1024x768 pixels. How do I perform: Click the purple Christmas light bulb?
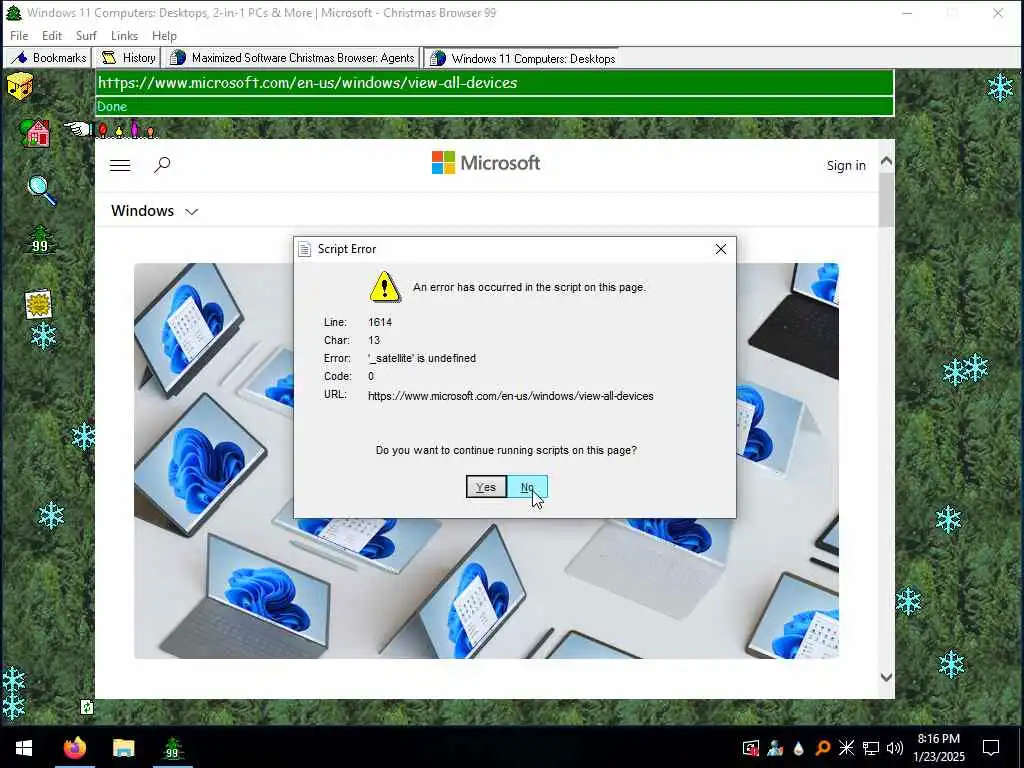[135, 129]
